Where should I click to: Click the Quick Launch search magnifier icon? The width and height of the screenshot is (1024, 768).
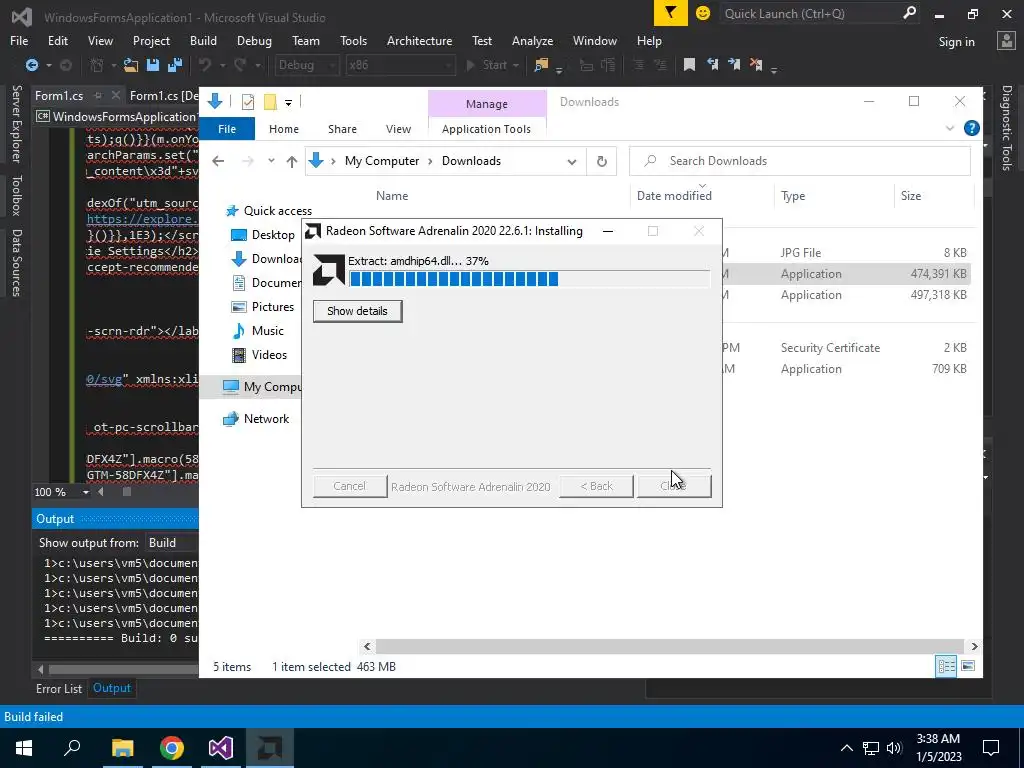click(x=909, y=13)
